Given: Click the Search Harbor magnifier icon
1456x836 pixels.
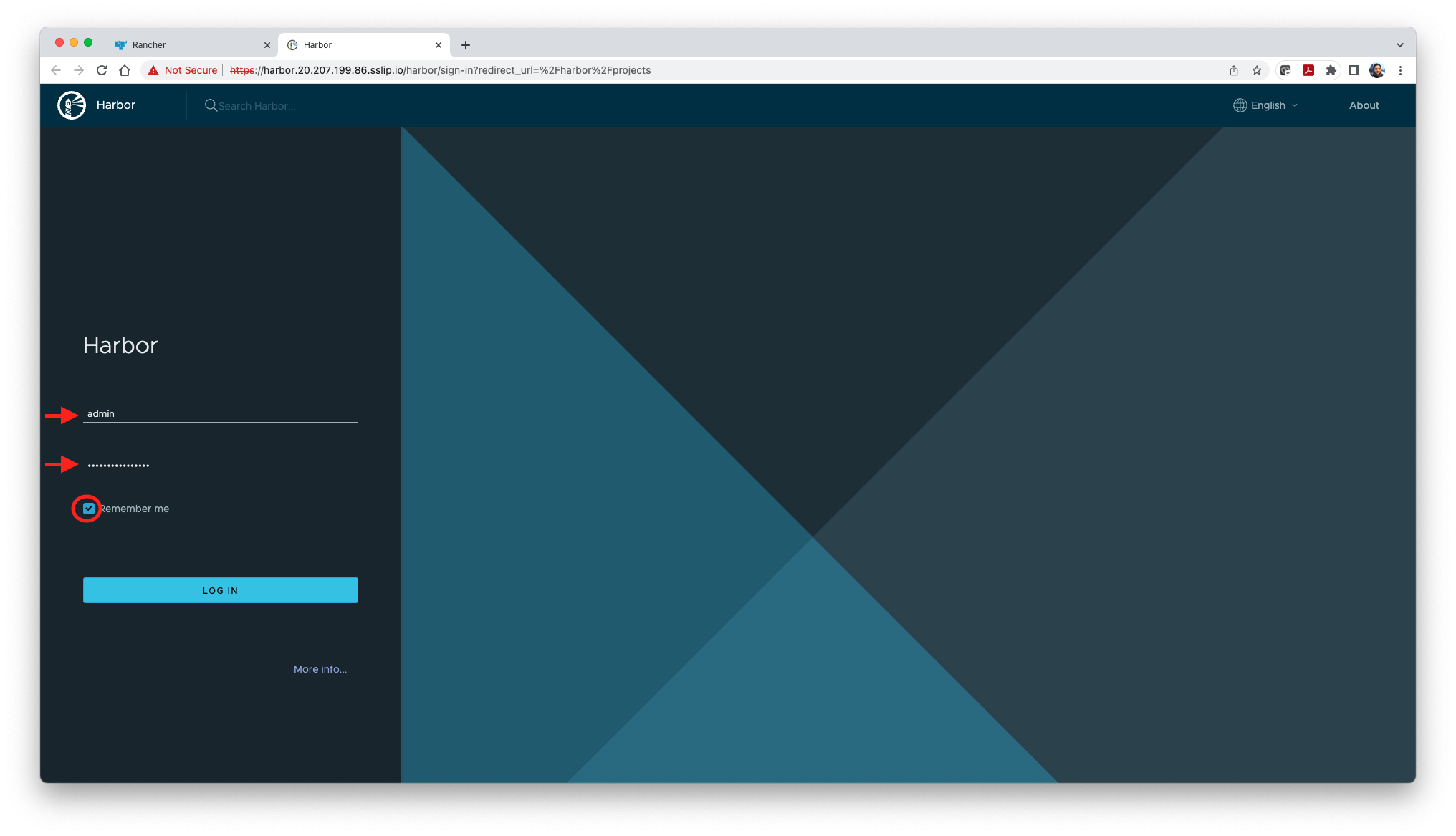Looking at the screenshot, I should [209, 105].
